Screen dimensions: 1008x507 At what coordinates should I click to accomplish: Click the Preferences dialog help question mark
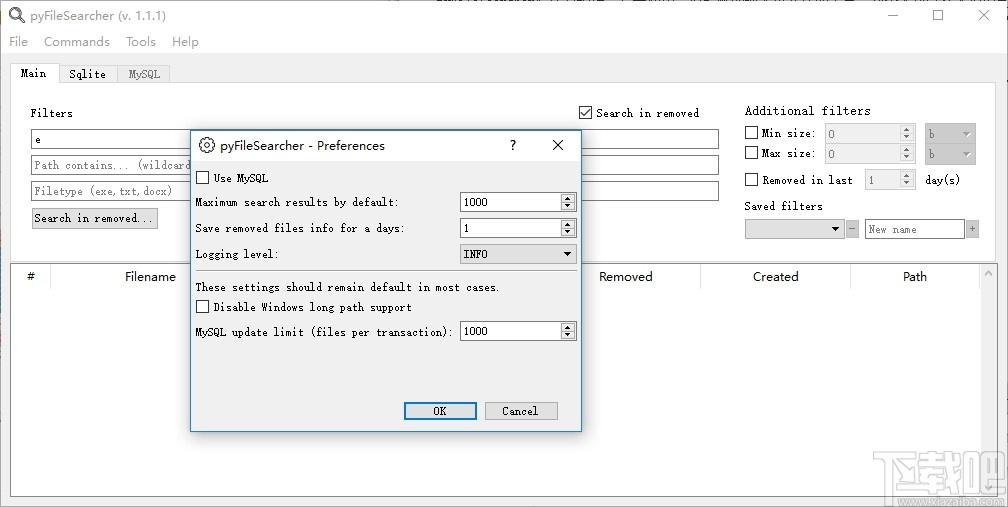pos(513,145)
